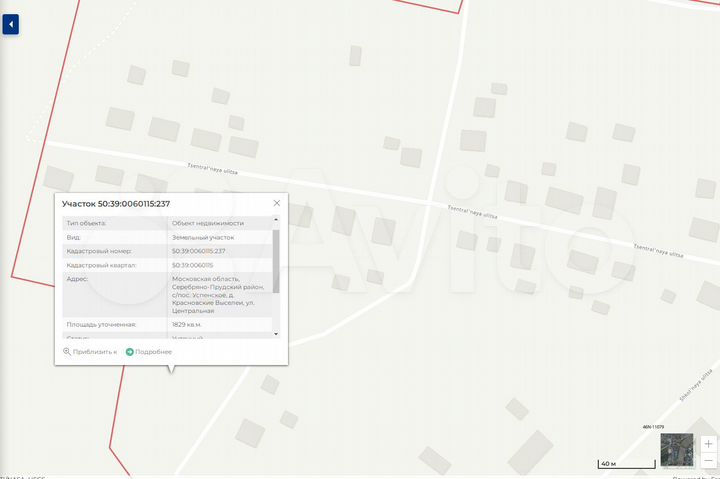Click the popup title Участок 50:39:0060115:237
The height and width of the screenshot is (479, 720).
(116, 204)
